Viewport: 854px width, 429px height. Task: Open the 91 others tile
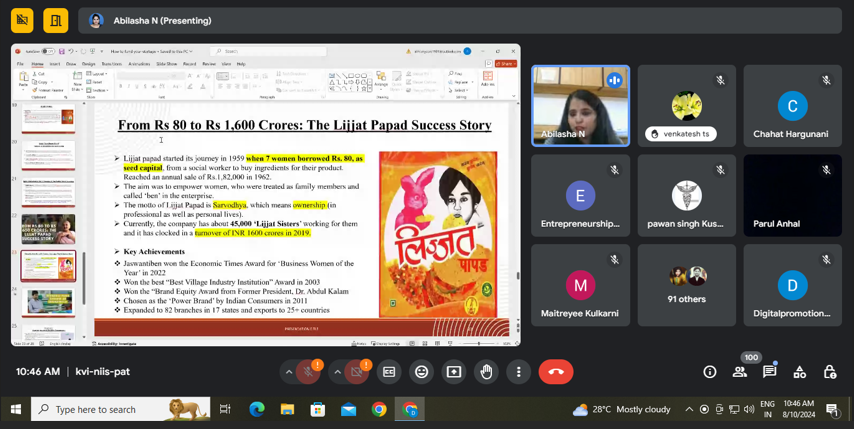tap(686, 285)
